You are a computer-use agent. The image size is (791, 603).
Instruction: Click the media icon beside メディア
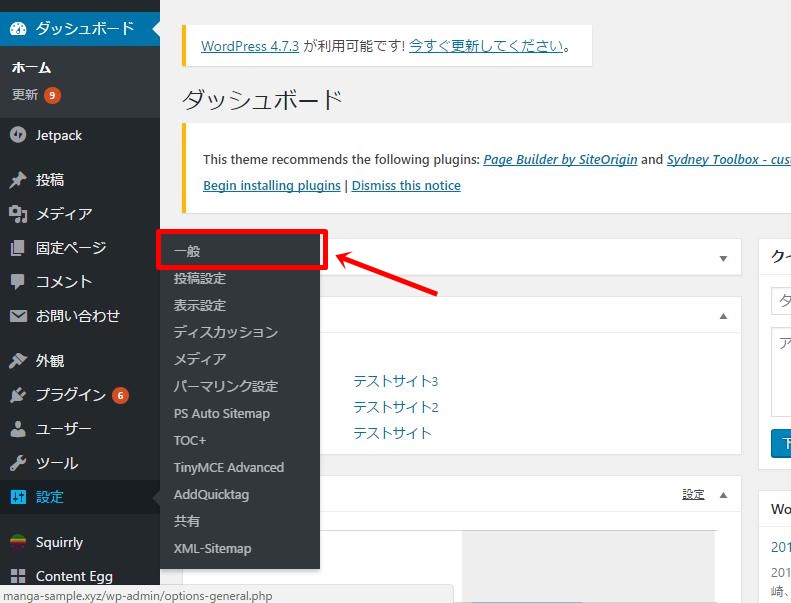[18, 214]
